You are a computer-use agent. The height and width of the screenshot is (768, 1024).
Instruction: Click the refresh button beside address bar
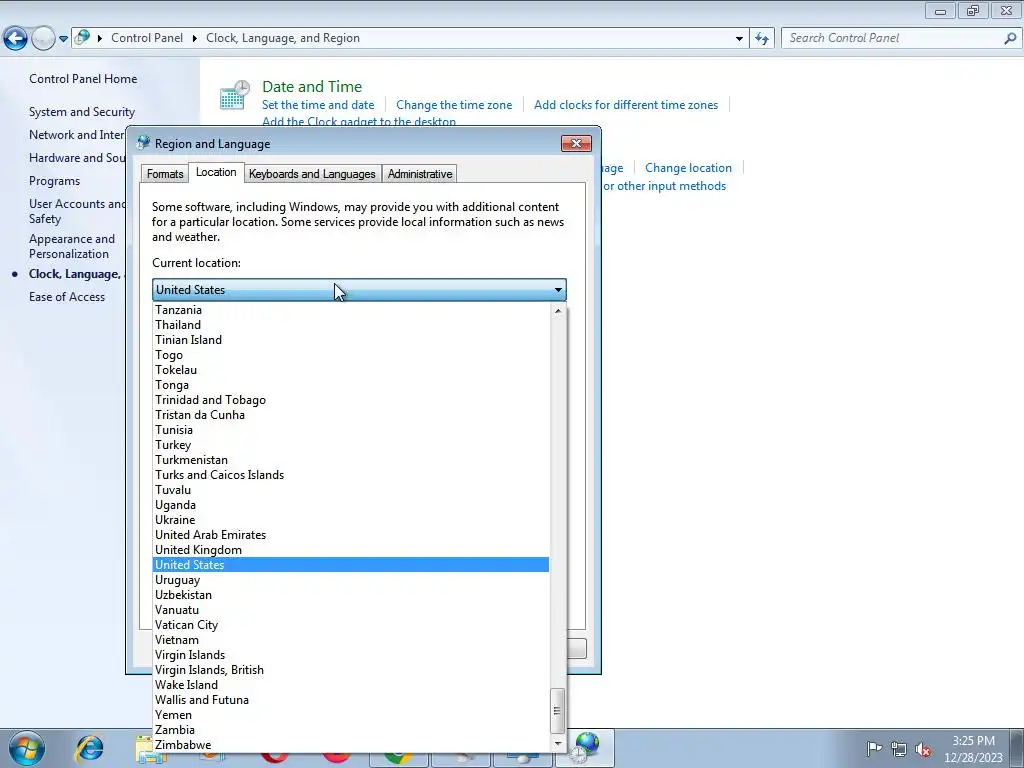click(762, 39)
